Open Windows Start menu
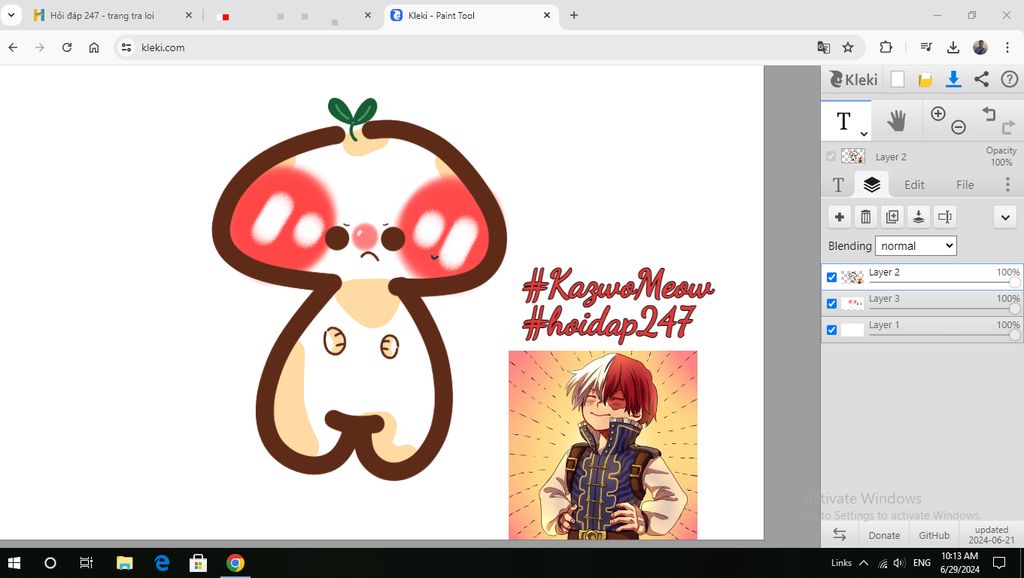This screenshot has height=578, width=1024. 14,563
